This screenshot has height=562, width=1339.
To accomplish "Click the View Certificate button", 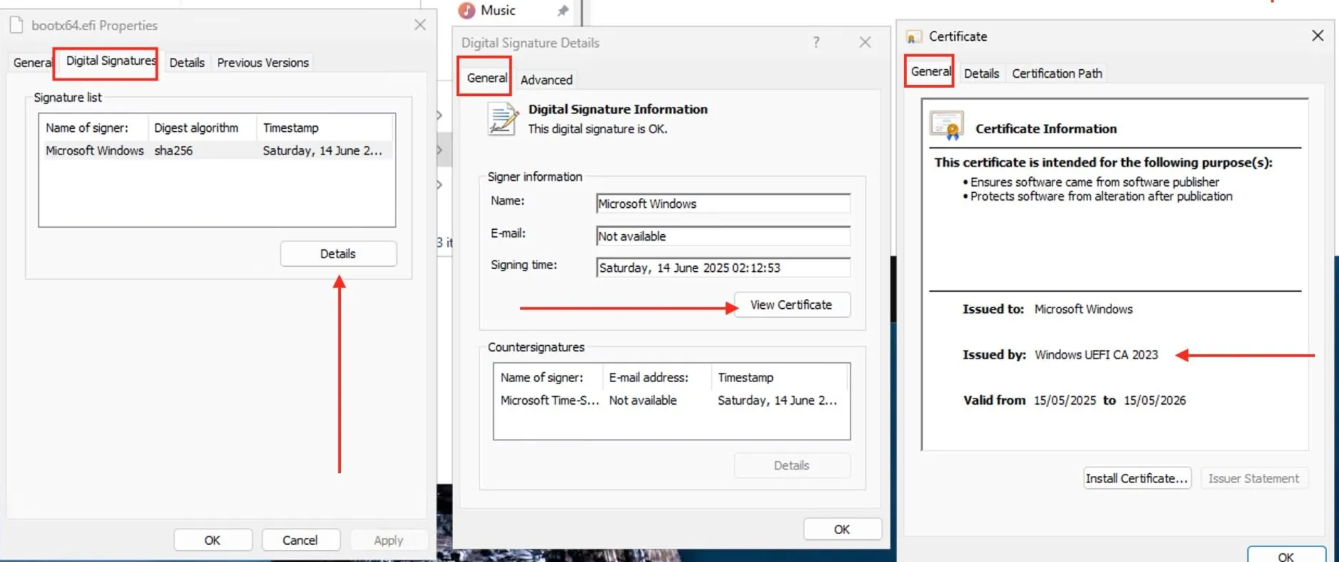I will pyautogui.click(x=792, y=305).
